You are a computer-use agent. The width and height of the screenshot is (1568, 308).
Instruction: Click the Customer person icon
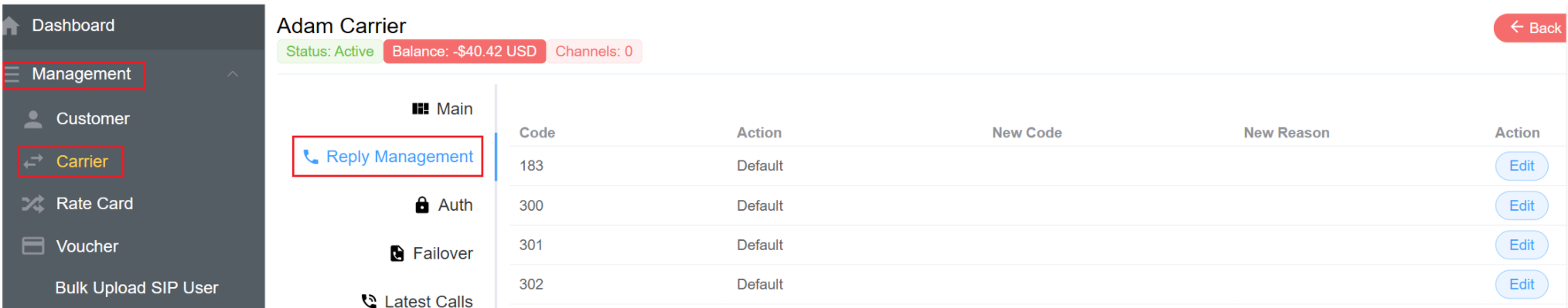(32, 119)
